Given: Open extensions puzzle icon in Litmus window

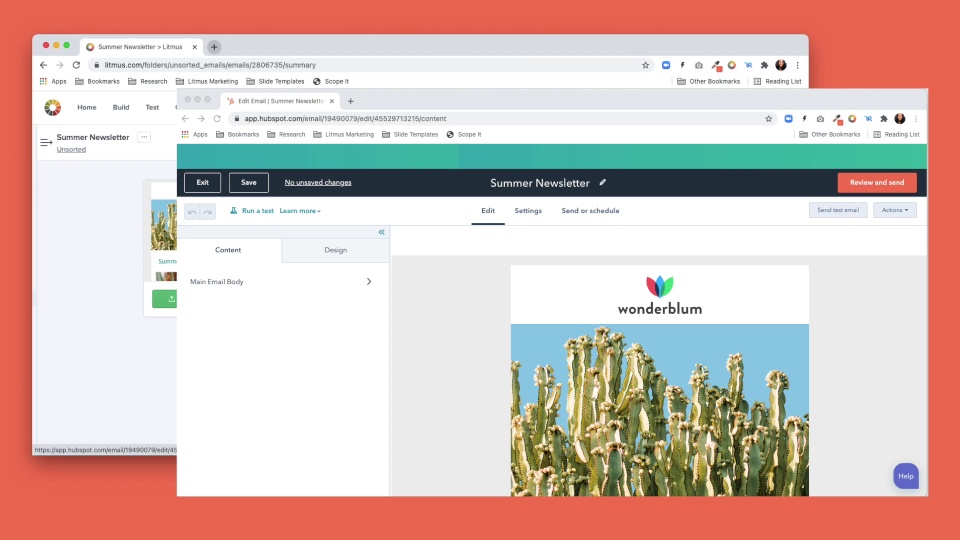Looking at the screenshot, I should [764, 65].
